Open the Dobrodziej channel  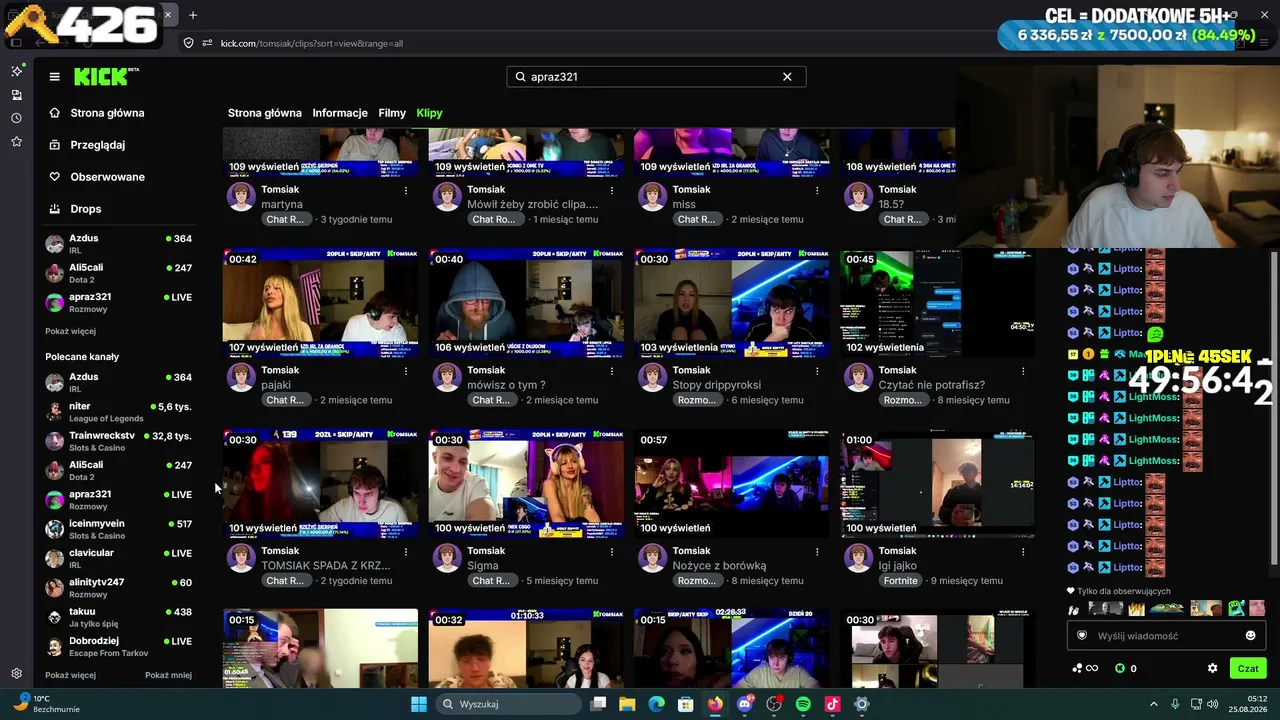(x=118, y=646)
